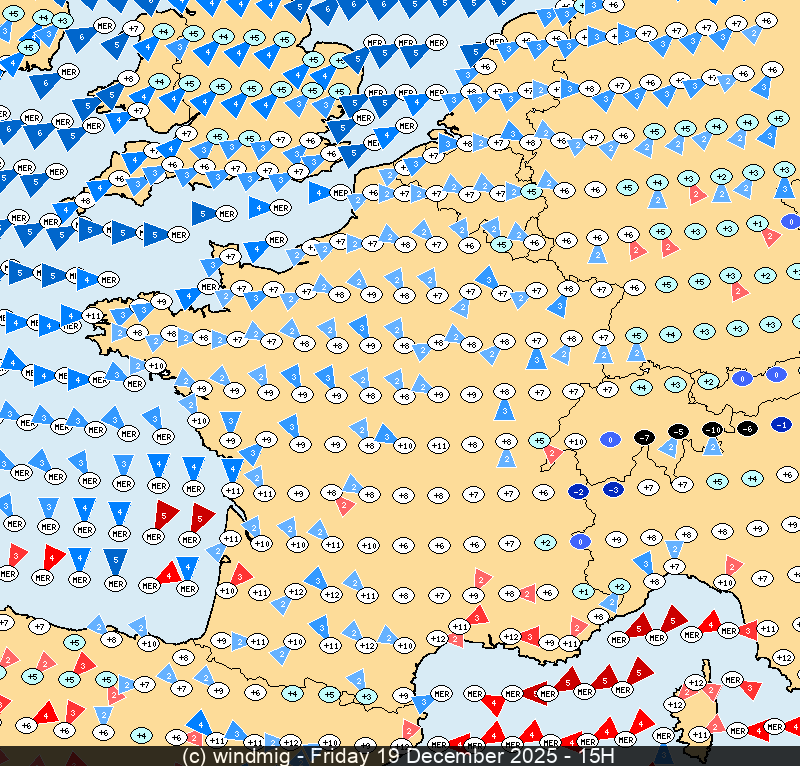Click the red 3 arrow on the Aquitaine coast
The image size is (800, 766).
(239, 574)
